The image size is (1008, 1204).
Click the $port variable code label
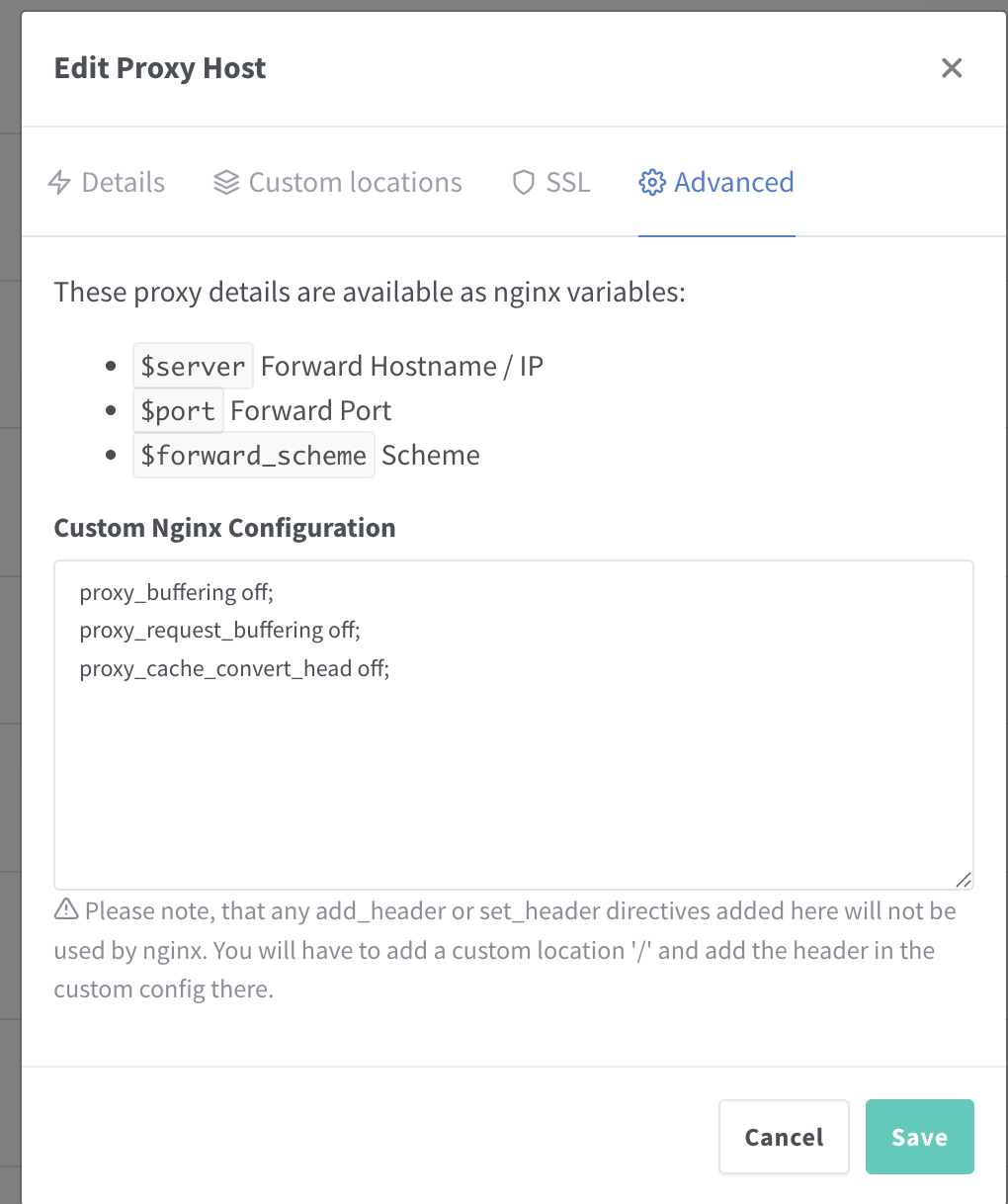tap(178, 411)
